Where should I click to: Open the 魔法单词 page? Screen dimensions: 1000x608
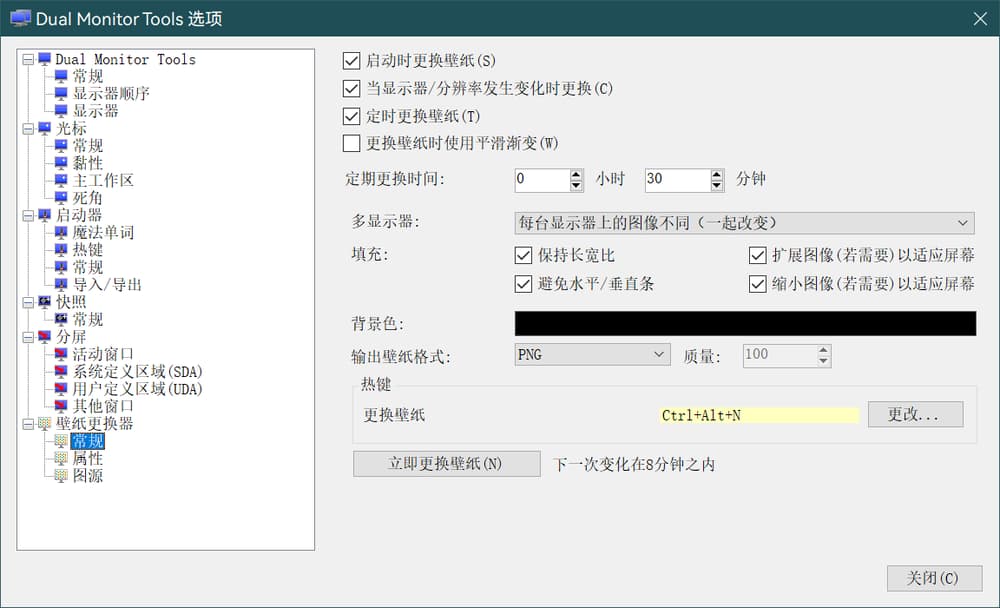[x=103, y=233]
